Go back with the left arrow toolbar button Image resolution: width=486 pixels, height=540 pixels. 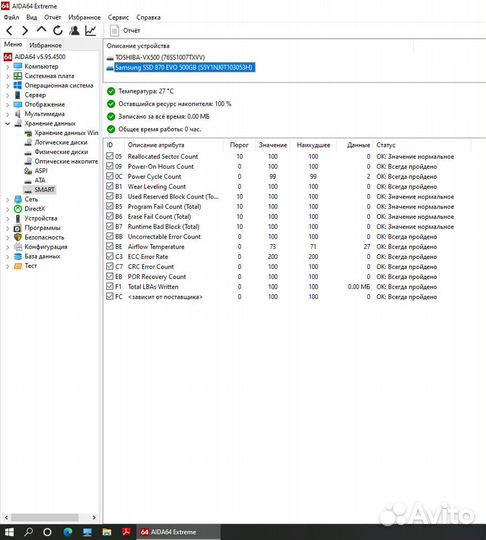(9, 31)
